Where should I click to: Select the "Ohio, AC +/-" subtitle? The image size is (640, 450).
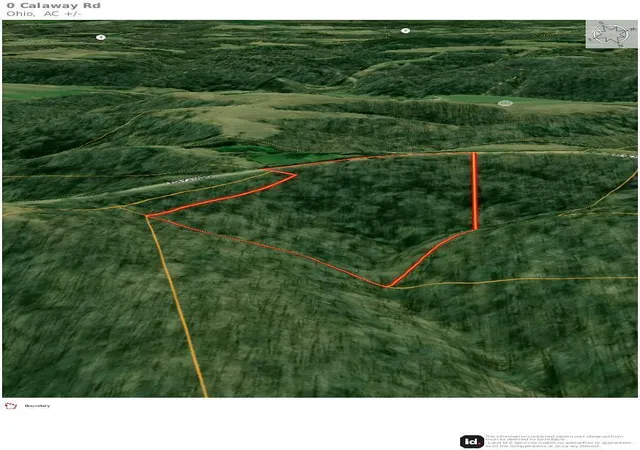(x=44, y=14)
